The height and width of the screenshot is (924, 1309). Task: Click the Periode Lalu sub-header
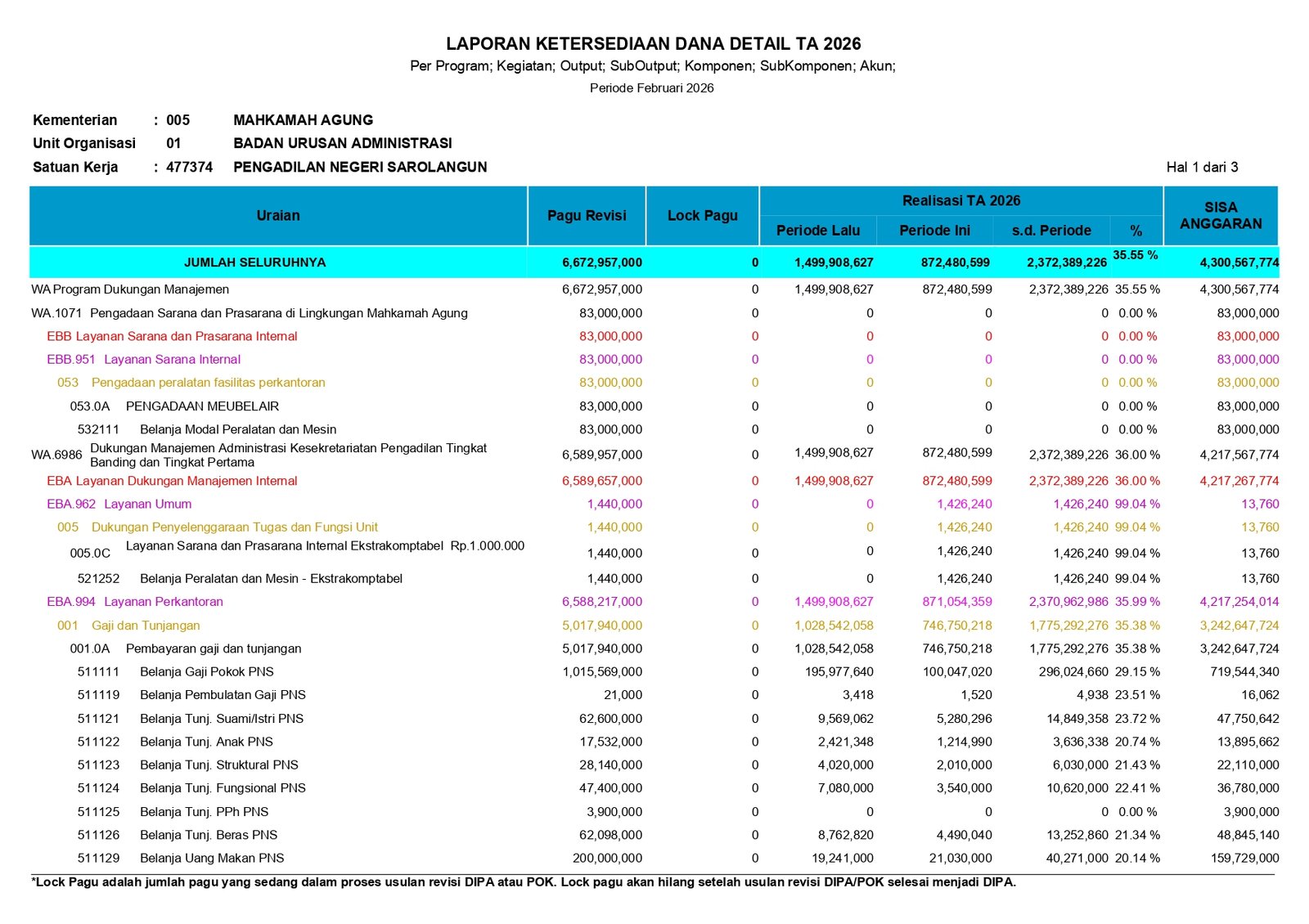[x=817, y=231]
